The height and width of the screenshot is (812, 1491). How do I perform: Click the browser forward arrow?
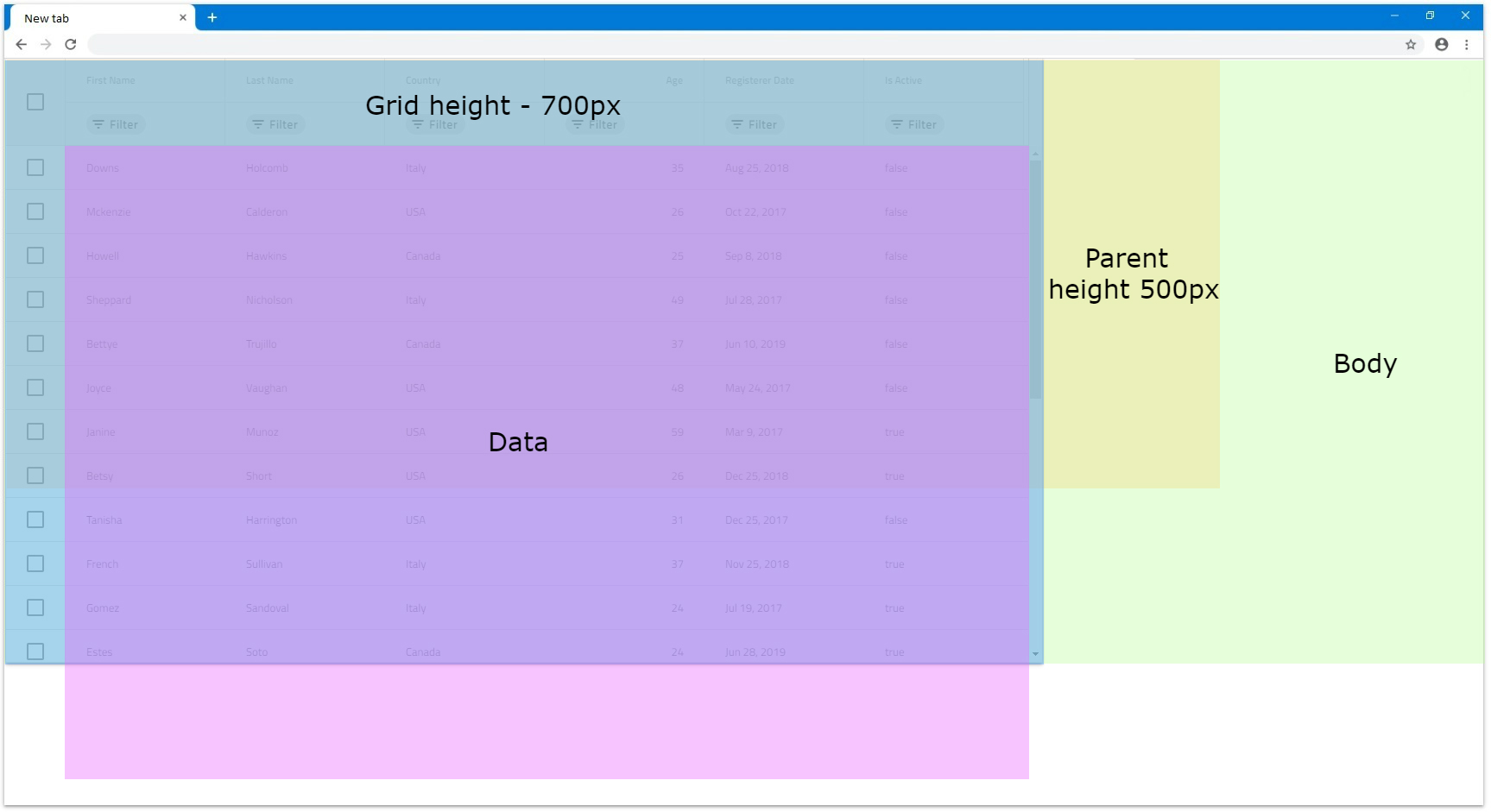click(46, 44)
